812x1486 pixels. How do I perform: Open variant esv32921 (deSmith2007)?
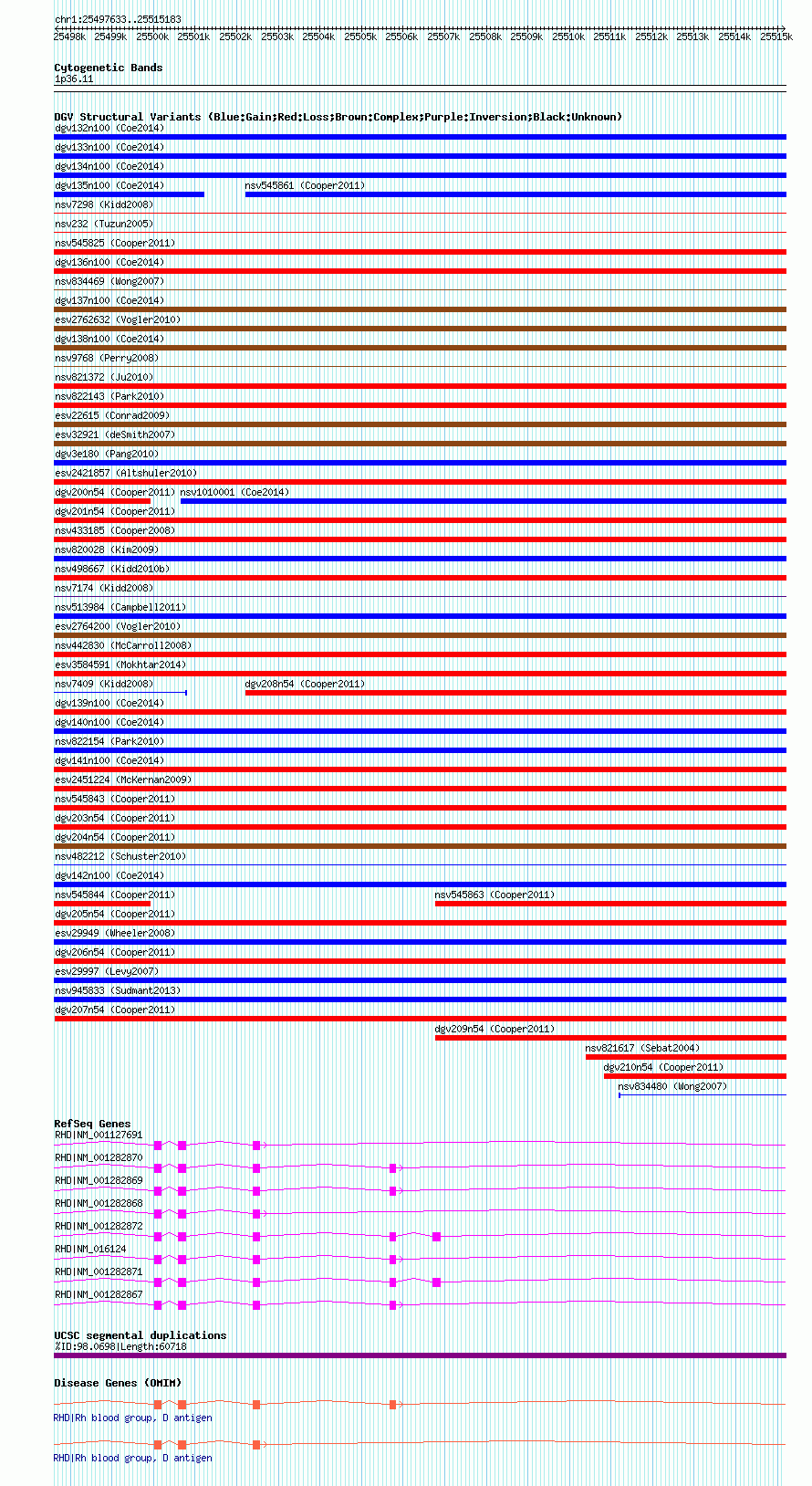(115, 434)
